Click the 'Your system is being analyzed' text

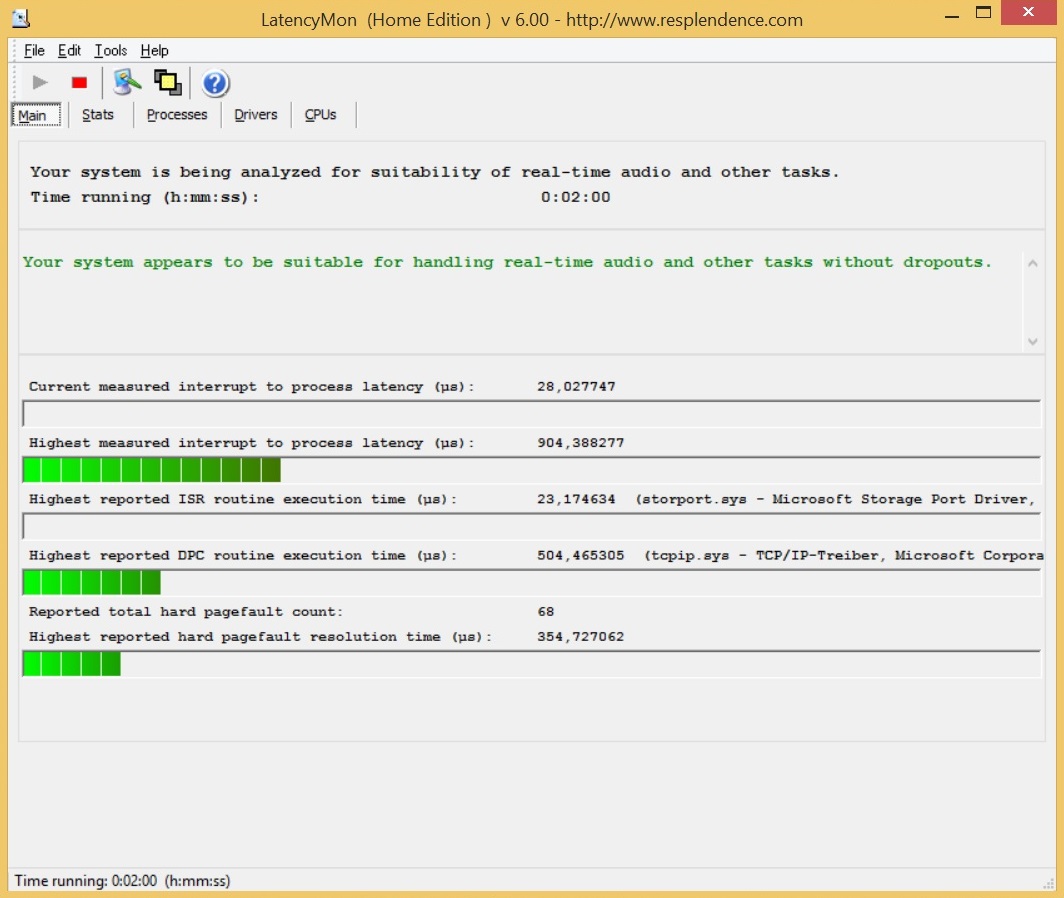coord(434,172)
